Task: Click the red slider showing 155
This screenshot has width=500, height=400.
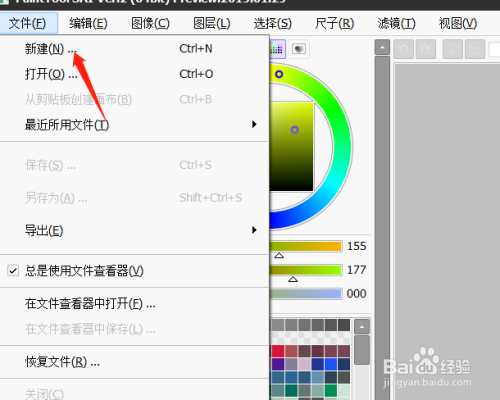Action: coord(306,246)
